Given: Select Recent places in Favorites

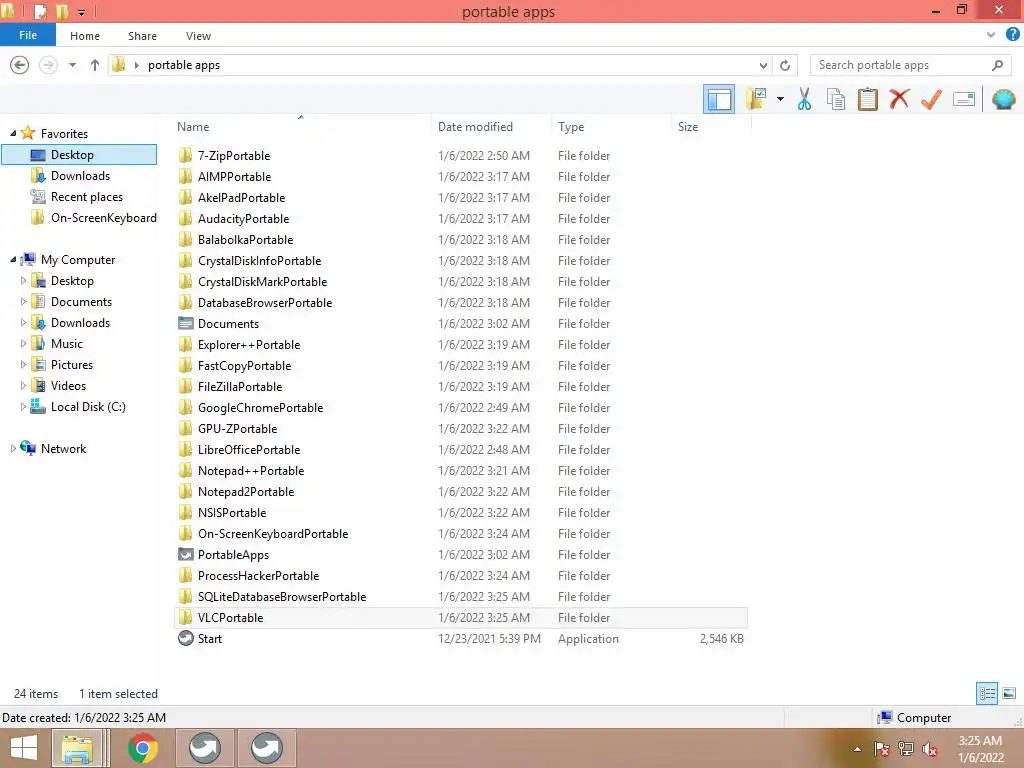Looking at the screenshot, I should pyautogui.click(x=87, y=197).
